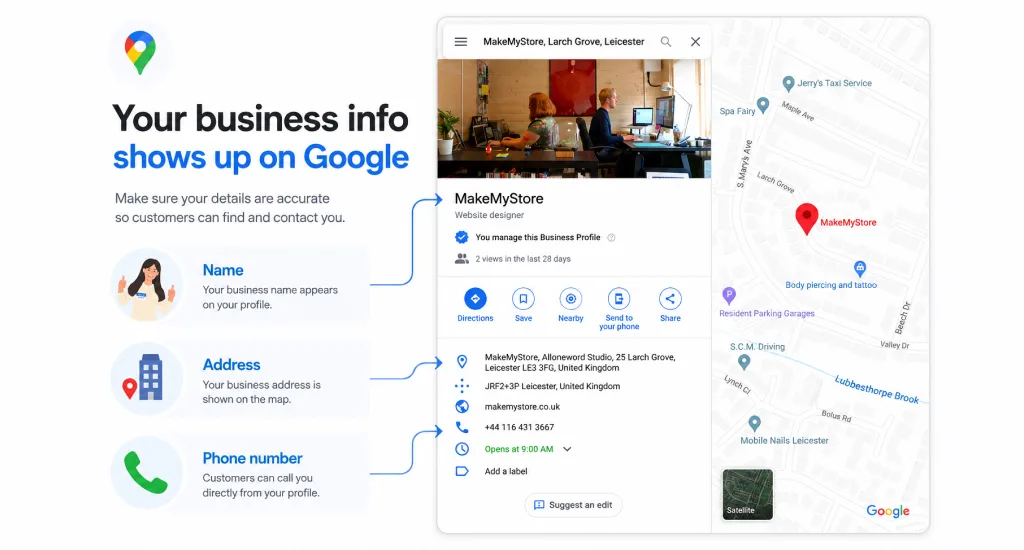1024x550 pixels.
Task: Click the Suggest an edit button
Action: [573, 505]
